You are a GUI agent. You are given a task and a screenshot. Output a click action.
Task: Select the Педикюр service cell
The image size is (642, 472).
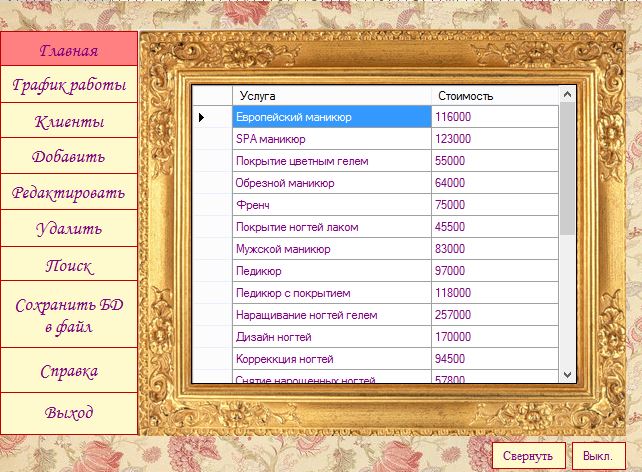(x=332, y=271)
